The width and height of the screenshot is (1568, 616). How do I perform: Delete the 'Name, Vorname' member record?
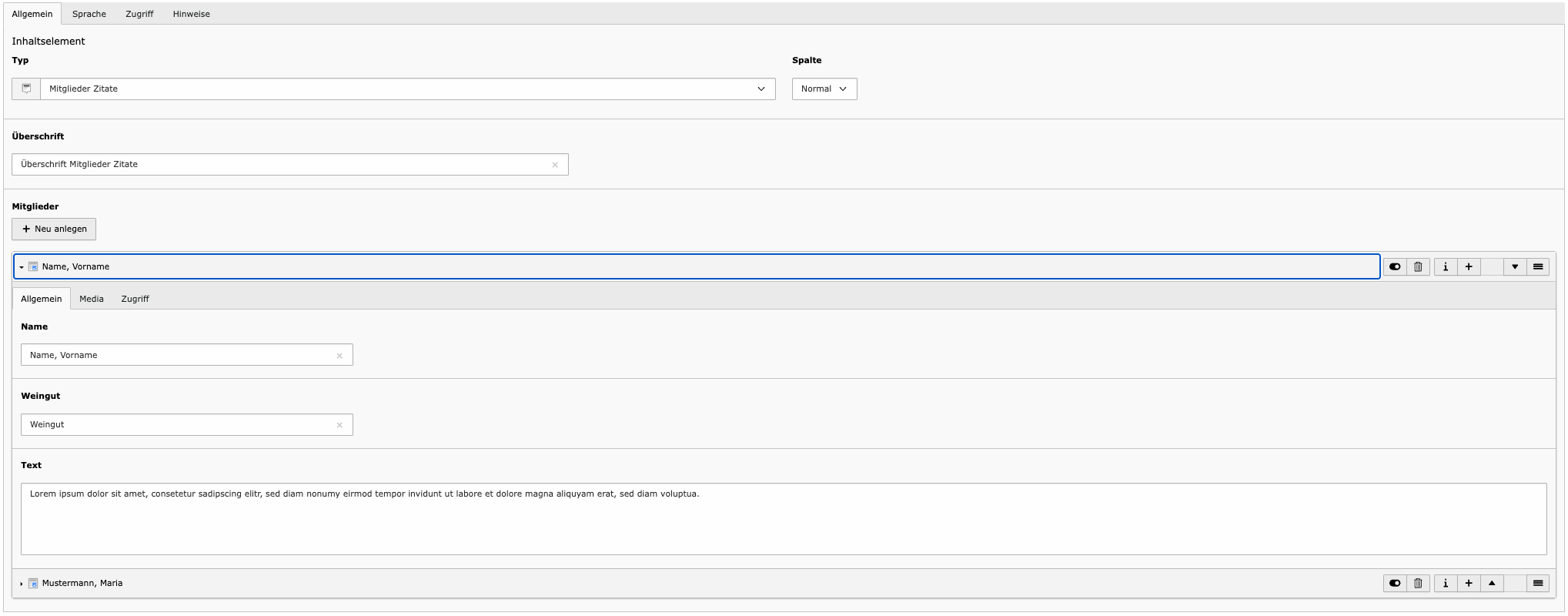[x=1418, y=267]
